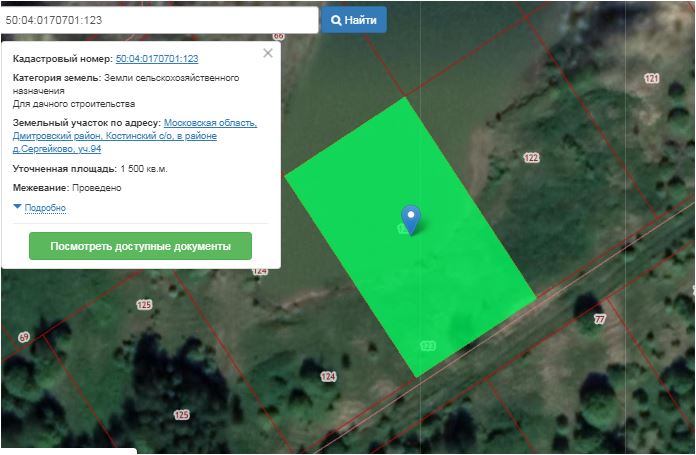Image resolution: width=696 pixels, height=455 pixels.
Task: Expand the Подробно details section
Action: point(44,207)
